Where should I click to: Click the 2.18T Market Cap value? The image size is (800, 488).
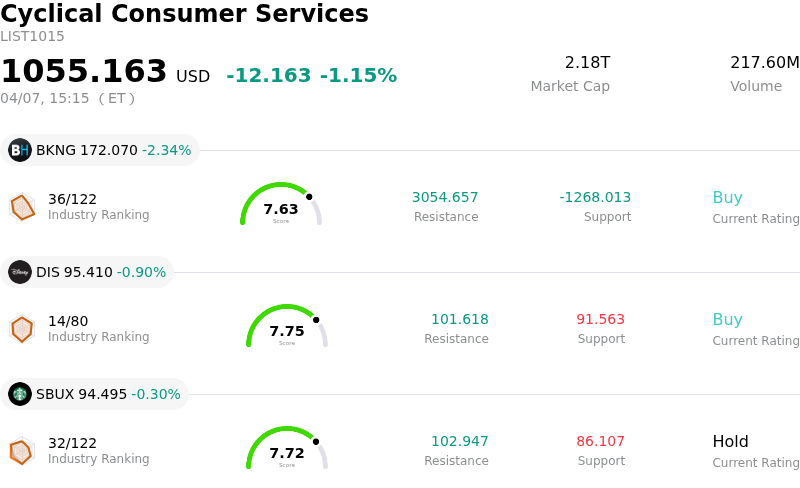tap(587, 63)
